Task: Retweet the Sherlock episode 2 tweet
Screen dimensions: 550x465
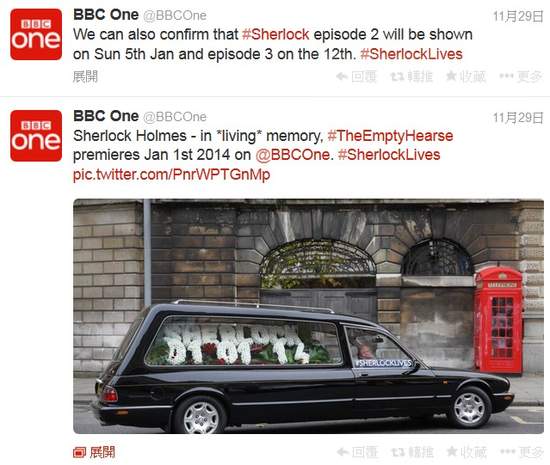Action: pos(411,76)
